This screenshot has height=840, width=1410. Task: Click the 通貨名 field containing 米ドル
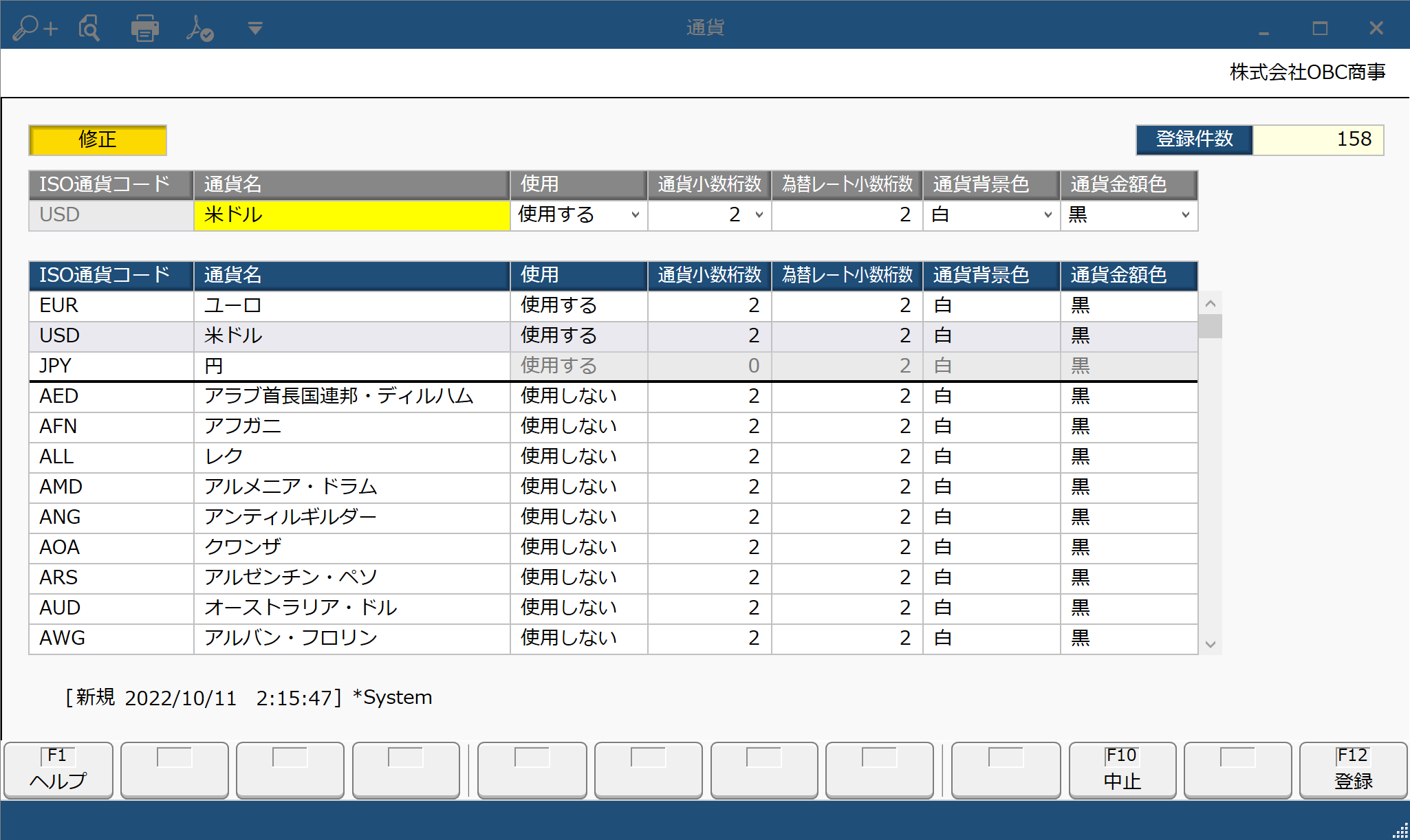[352, 215]
